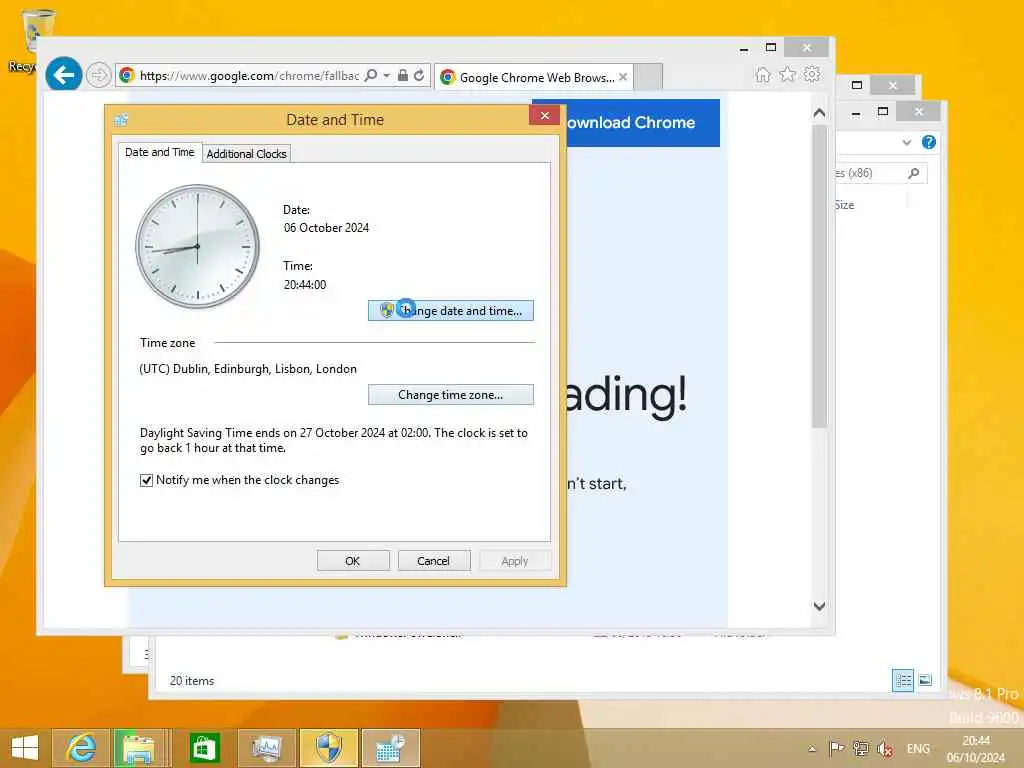This screenshot has height=768, width=1024.
Task: Close the Date and Time dialog
Action: click(x=545, y=116)
